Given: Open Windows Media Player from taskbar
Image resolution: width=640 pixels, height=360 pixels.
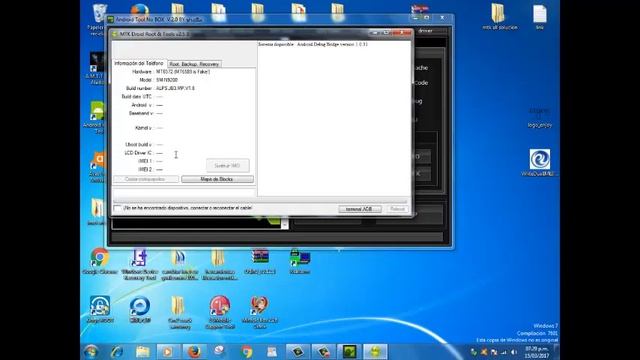Looking at the screenshot, I should coord(167,351).
